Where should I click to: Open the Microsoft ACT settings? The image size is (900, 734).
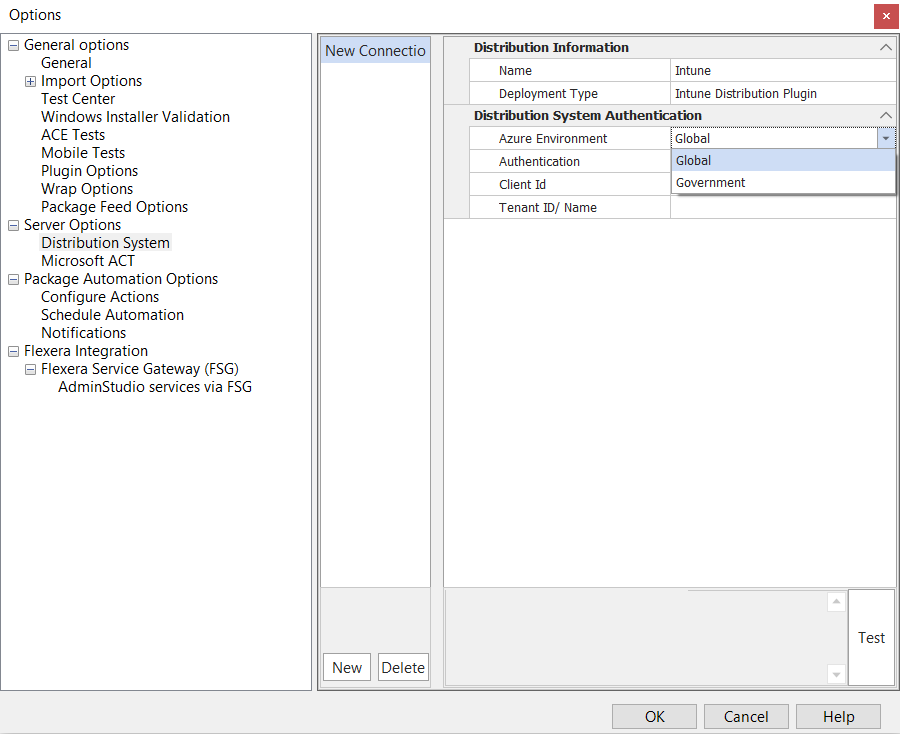click(x=87, y=260)
